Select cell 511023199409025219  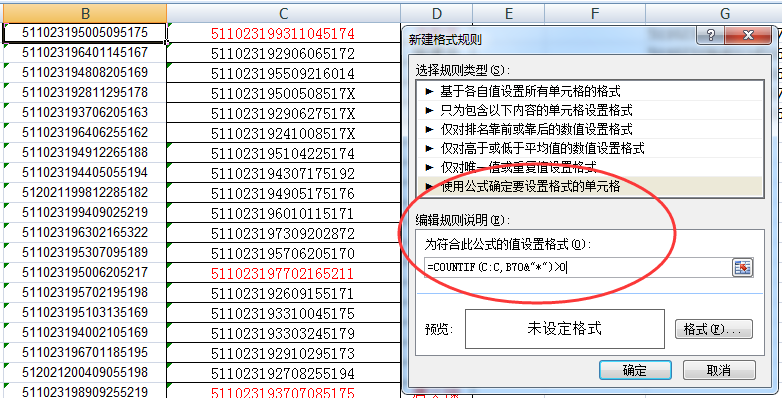pyautogui.click(x=85, y=212)
